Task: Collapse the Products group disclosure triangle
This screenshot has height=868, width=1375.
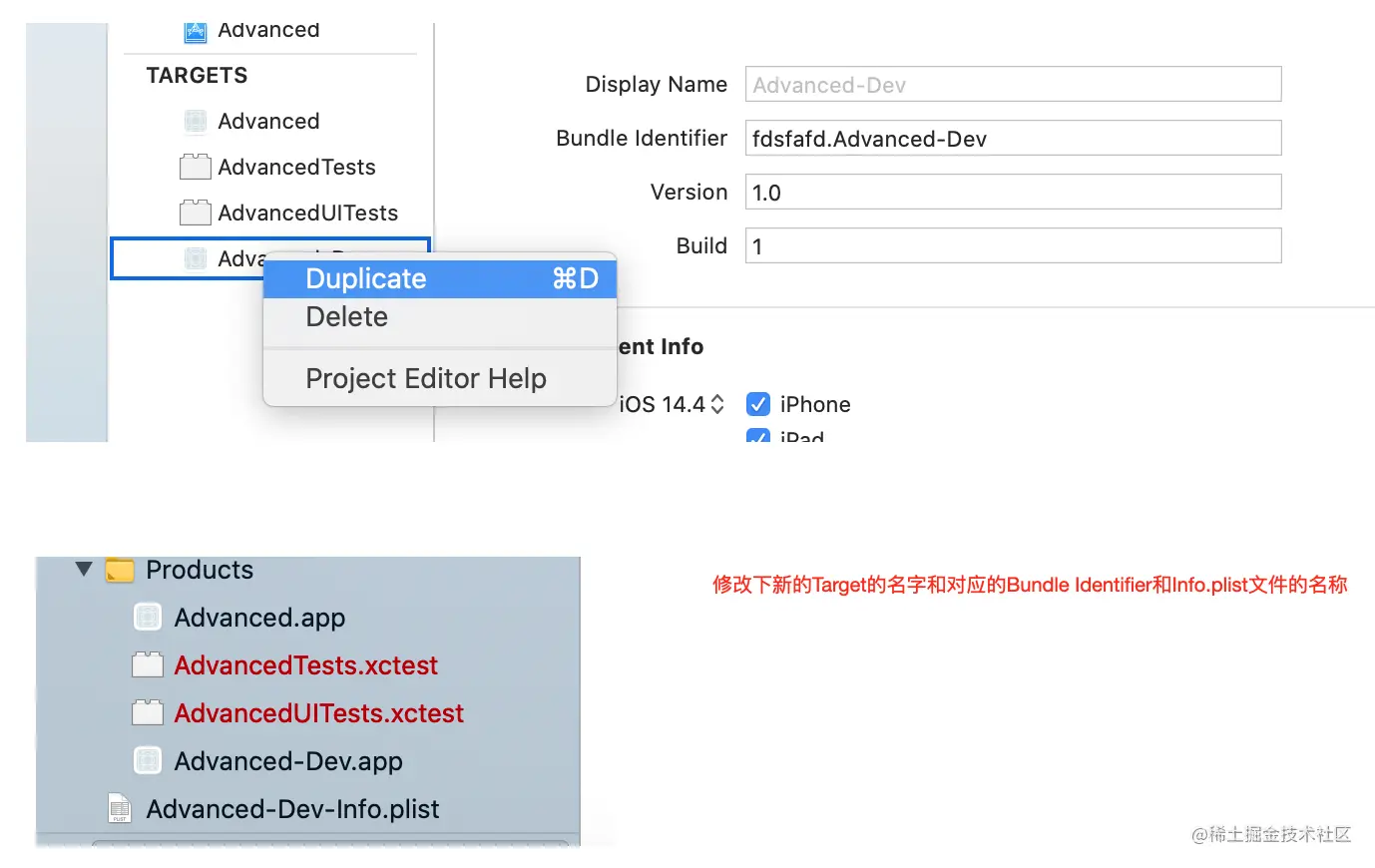Action: coord(84,570)
